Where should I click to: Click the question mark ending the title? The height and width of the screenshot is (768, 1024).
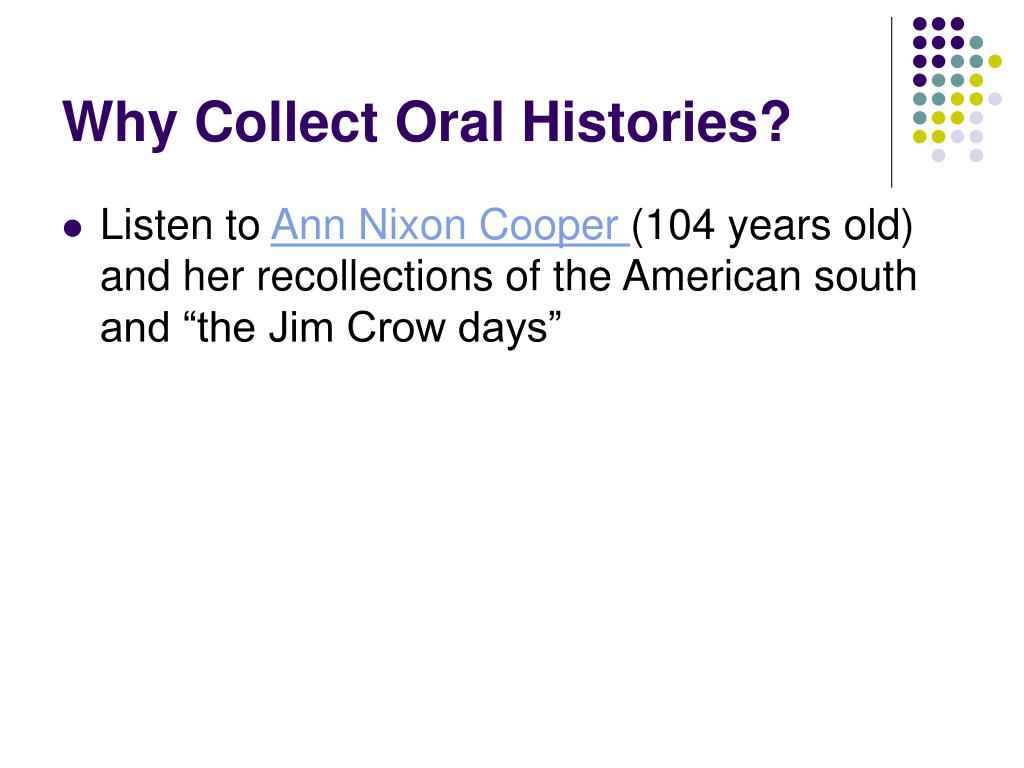(777, 121)
